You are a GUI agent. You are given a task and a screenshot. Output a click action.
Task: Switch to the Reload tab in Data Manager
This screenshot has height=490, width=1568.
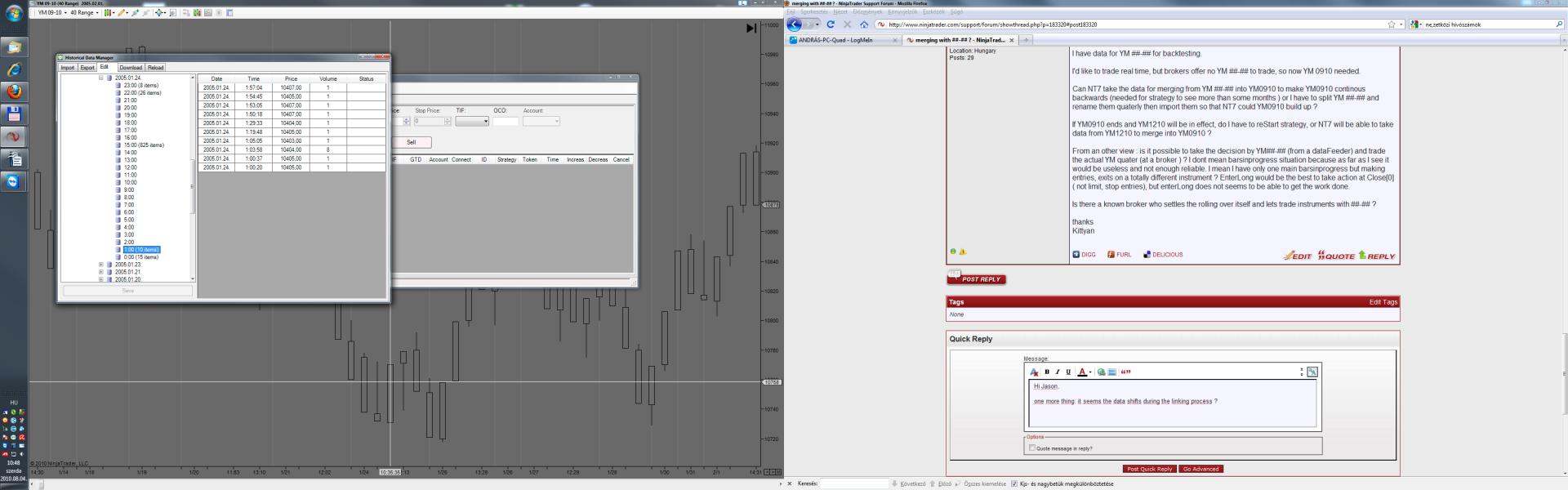[x=155, y=68]
